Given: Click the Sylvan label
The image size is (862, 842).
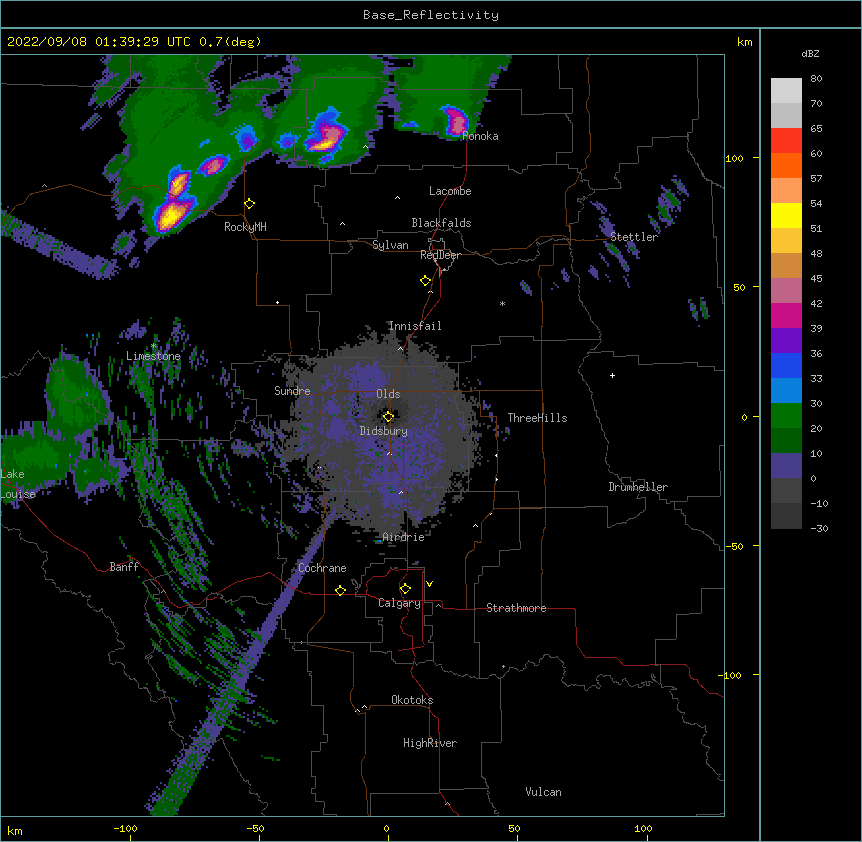Looking at the screenshot, I should pos(390,245).
